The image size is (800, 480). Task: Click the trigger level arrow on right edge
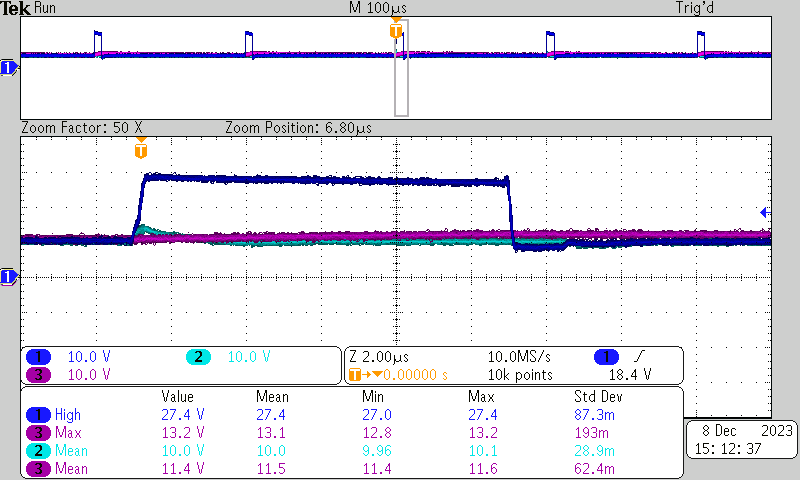[x=764, y=212]
